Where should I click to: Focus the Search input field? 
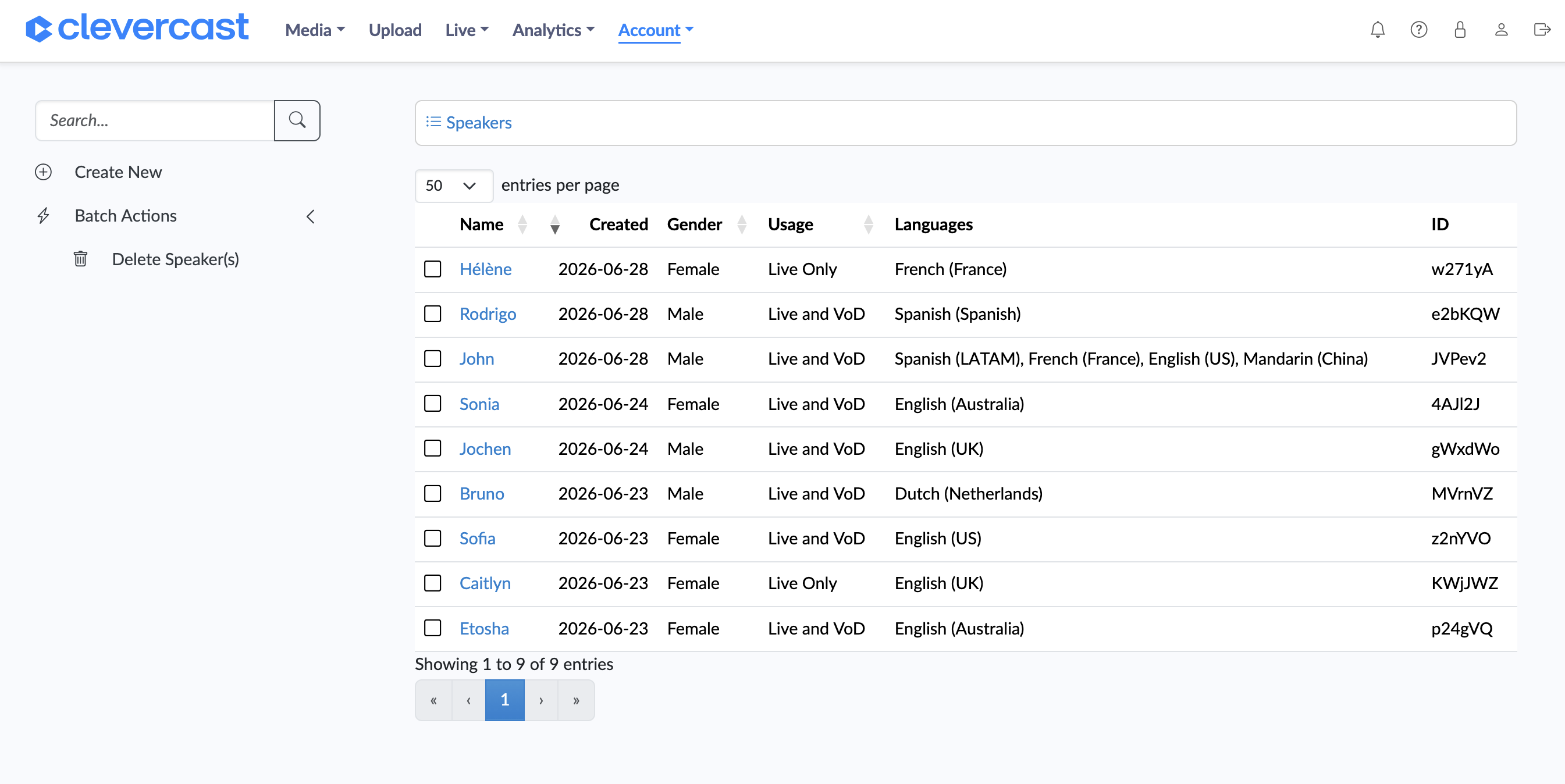(155, 120)
